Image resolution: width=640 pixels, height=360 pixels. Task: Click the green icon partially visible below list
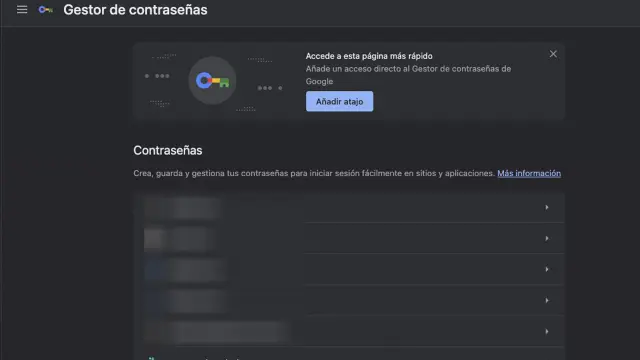pos(151,358)
